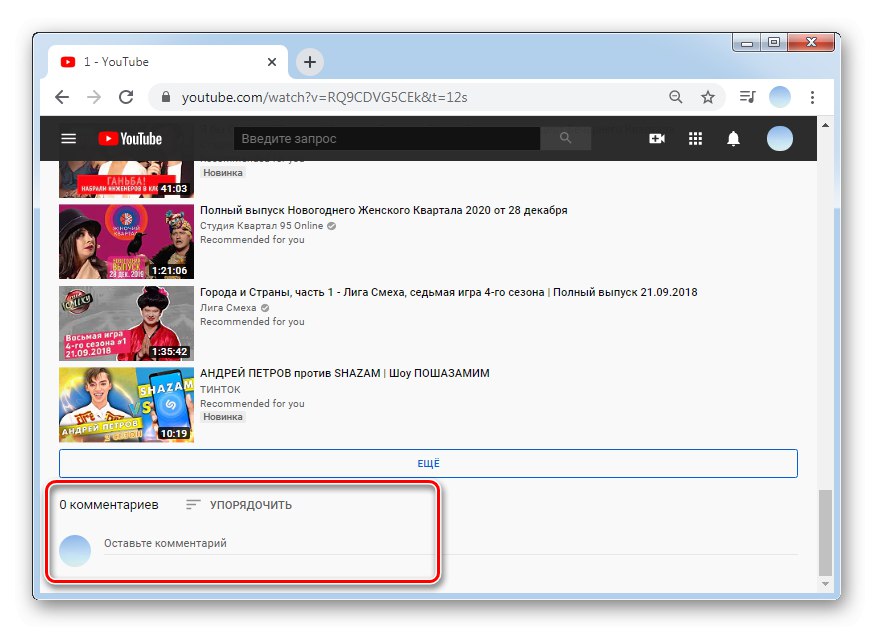
Task: Go back with the browser back arrow
Action: (x=62, y=97)
